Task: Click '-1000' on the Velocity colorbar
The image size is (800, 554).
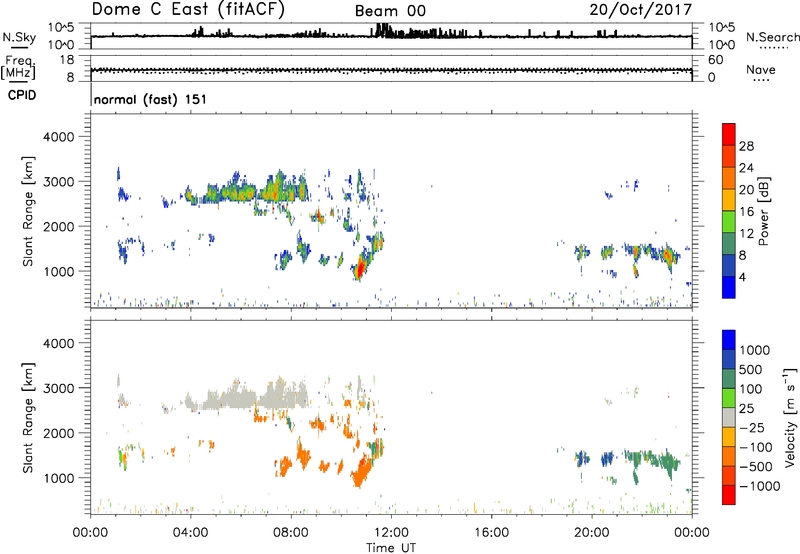Action: (760, 486)
